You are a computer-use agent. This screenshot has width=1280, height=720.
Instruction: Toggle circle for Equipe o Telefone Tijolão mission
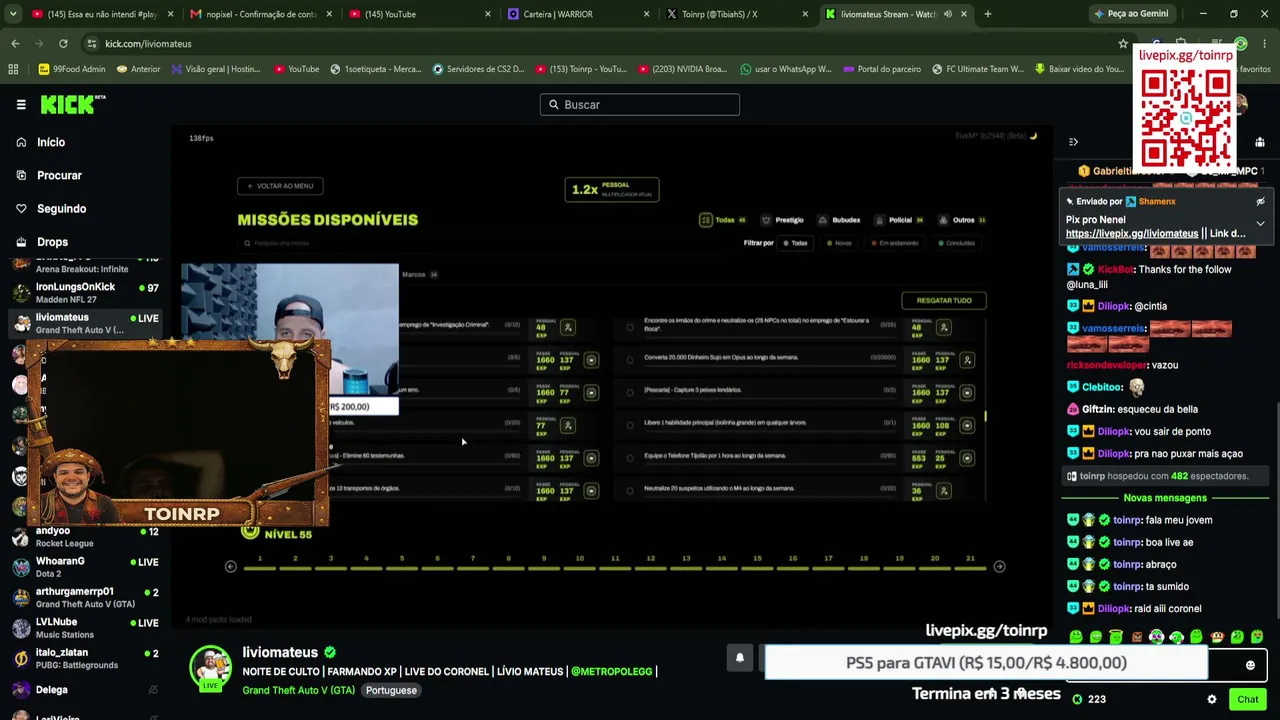630,458
